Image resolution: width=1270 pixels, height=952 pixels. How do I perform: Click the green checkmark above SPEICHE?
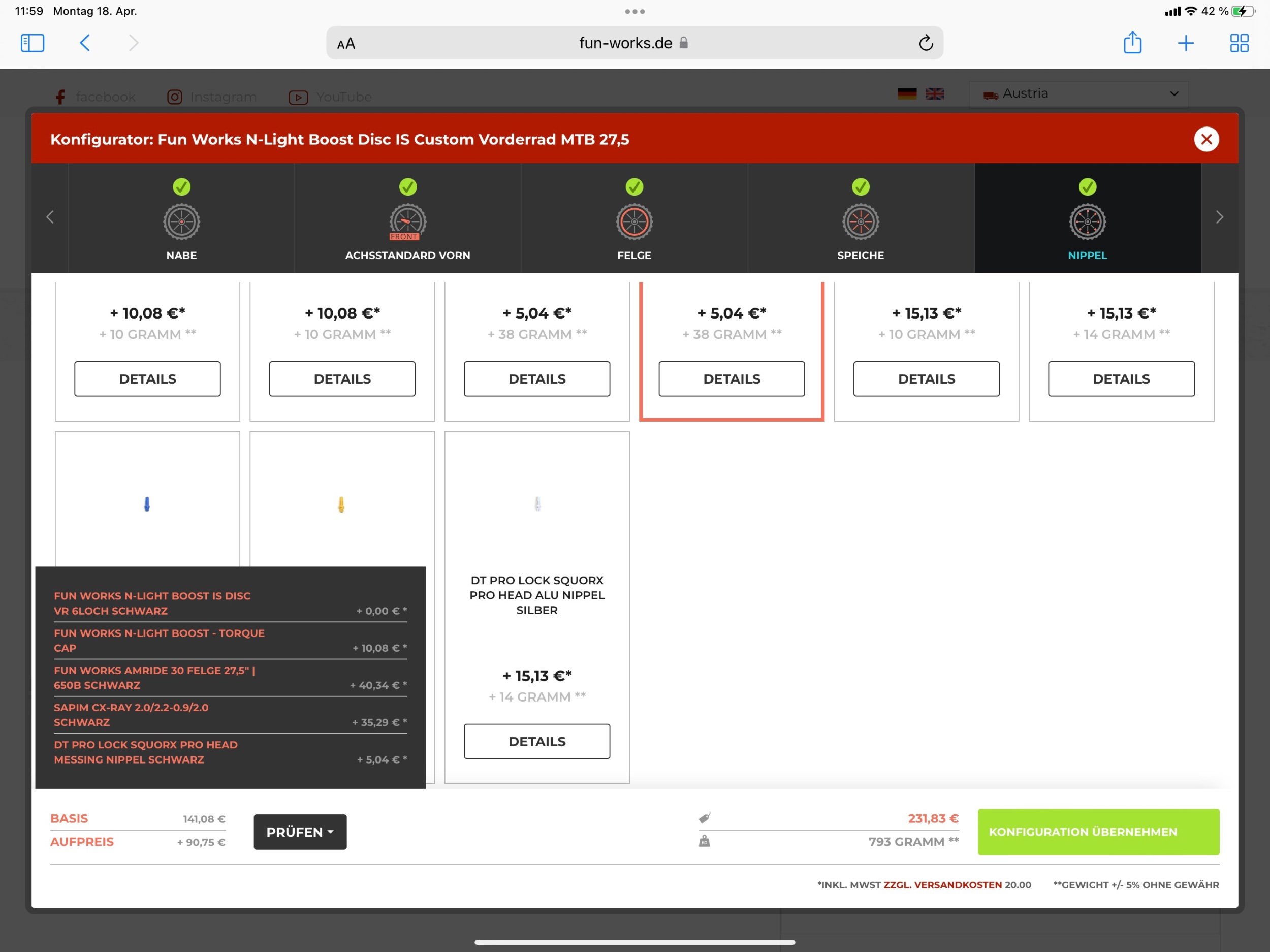[x=861, y=186]
